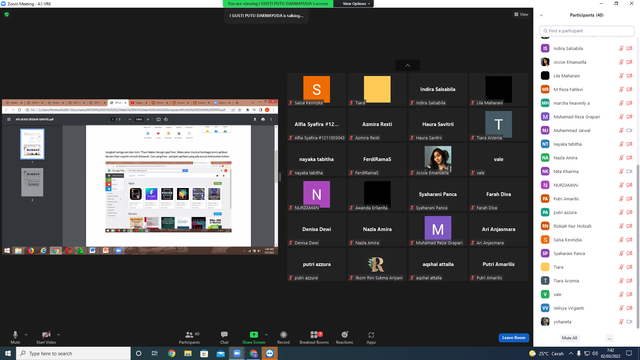640x360 pixels.
Task: Open Microsoft Store from taskbar
Action: tap(204, 353)
